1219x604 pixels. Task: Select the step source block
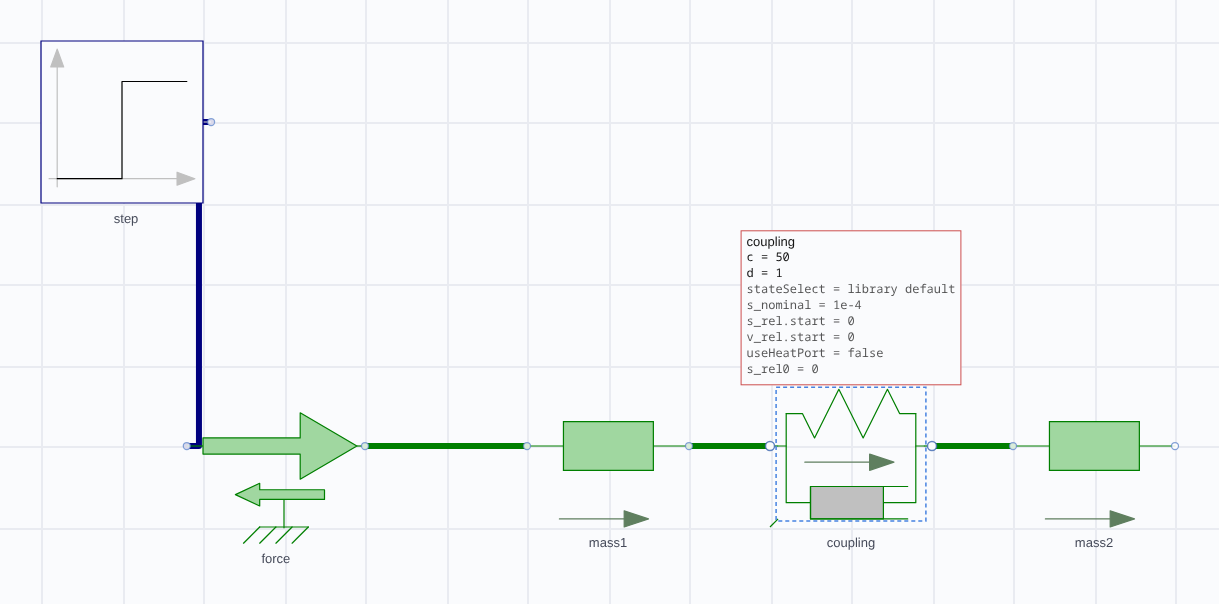(x=122, y=122)
